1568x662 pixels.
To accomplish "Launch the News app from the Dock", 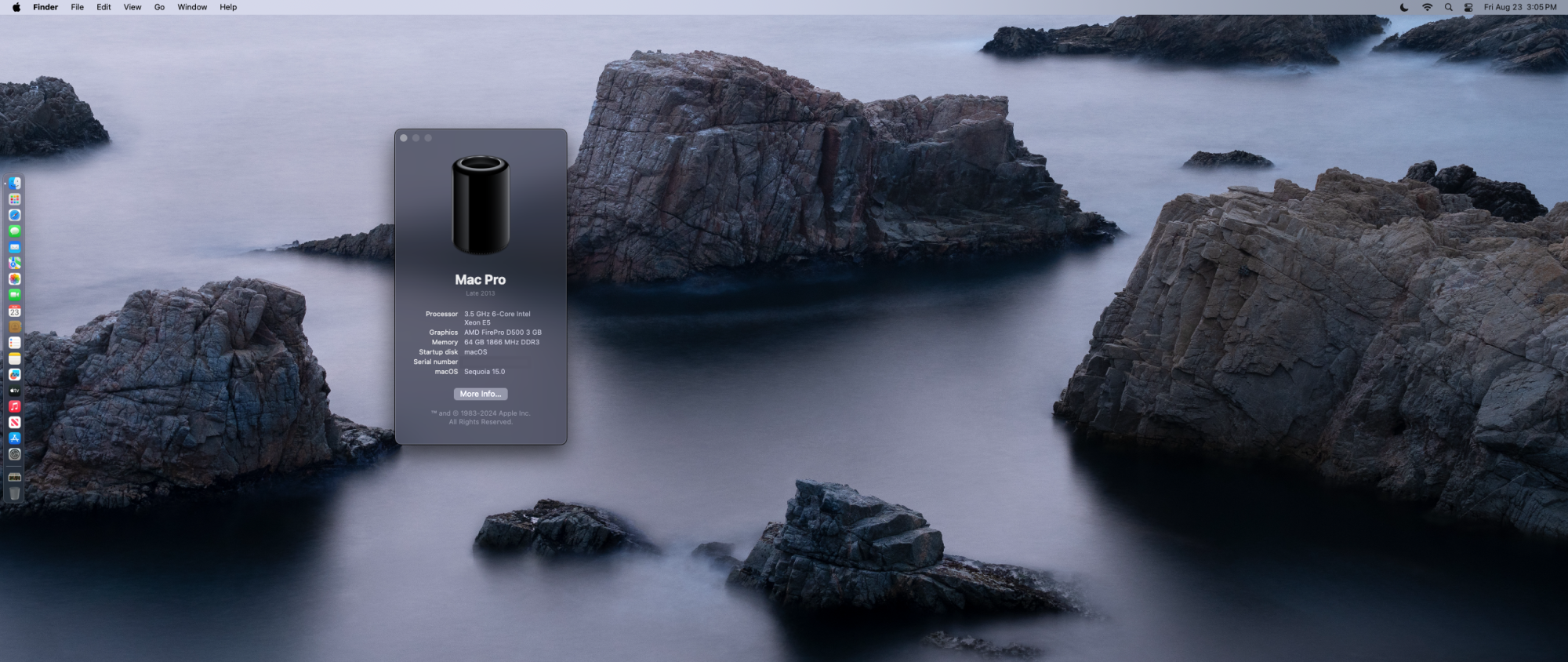I will click(15, 422).
